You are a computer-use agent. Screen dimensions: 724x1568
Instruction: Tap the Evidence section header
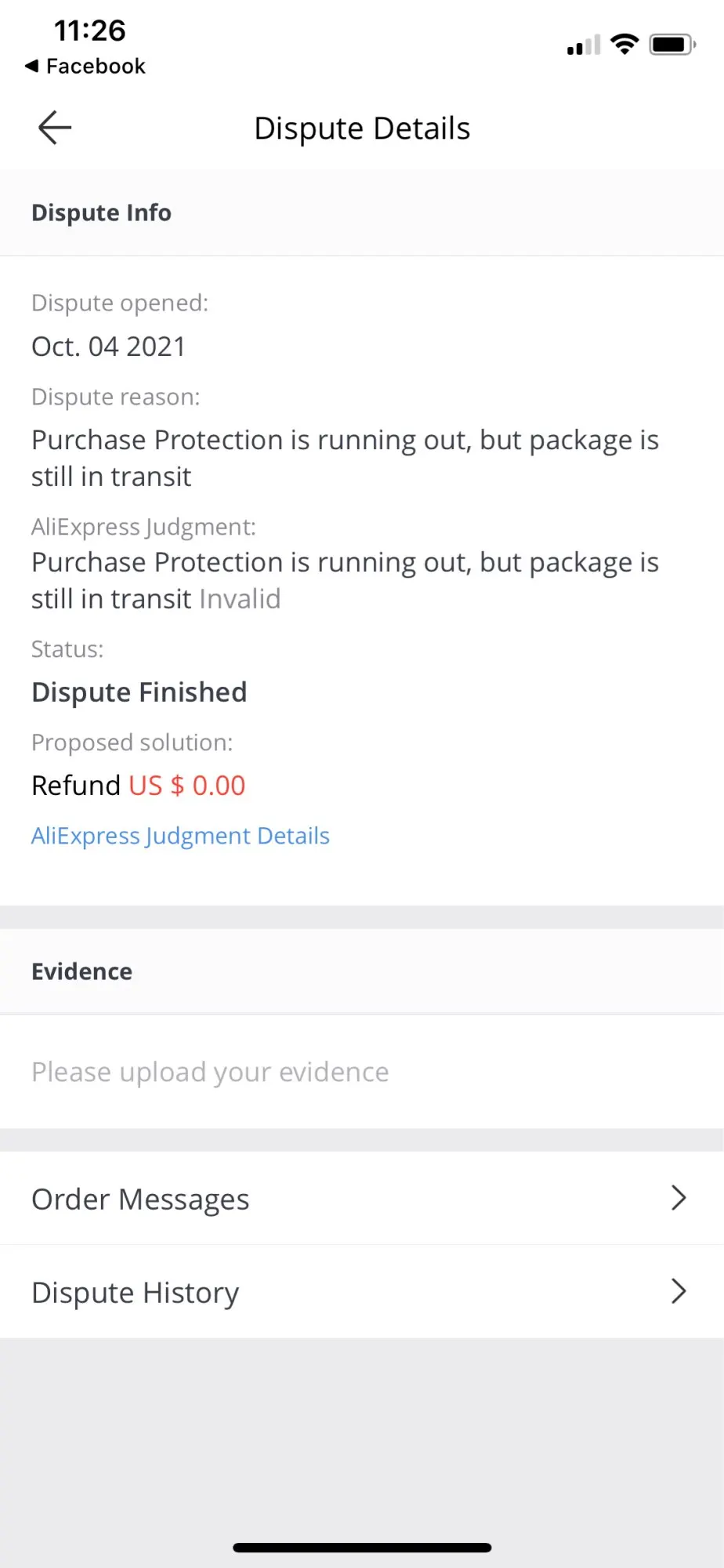click(82, 971)
